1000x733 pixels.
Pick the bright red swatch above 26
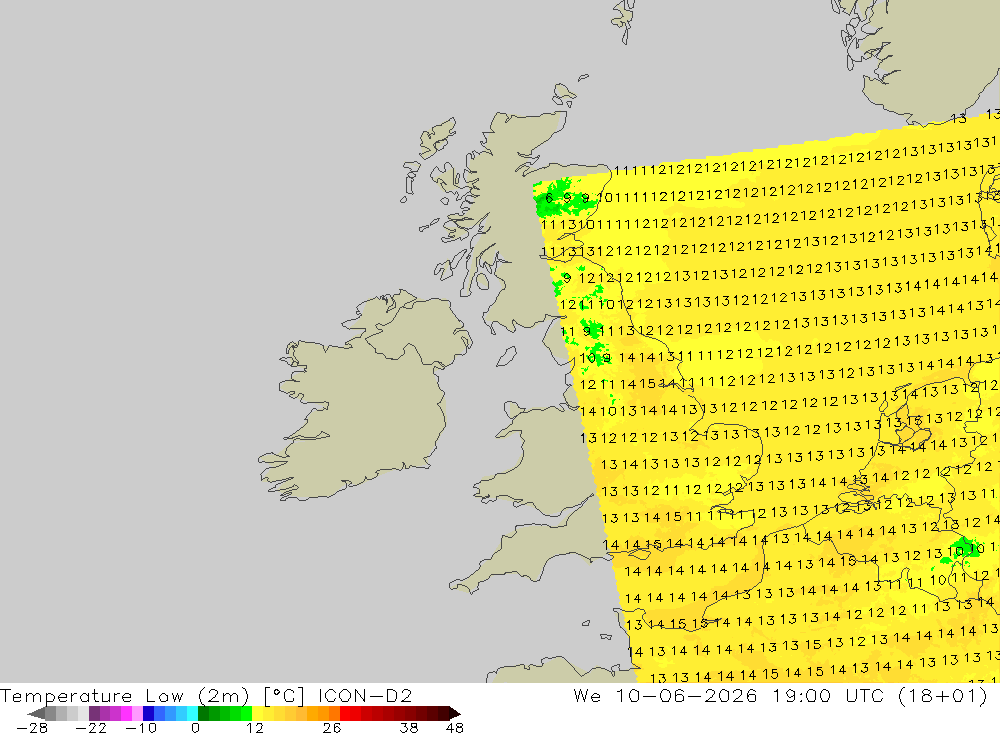(x=346, y=714)
